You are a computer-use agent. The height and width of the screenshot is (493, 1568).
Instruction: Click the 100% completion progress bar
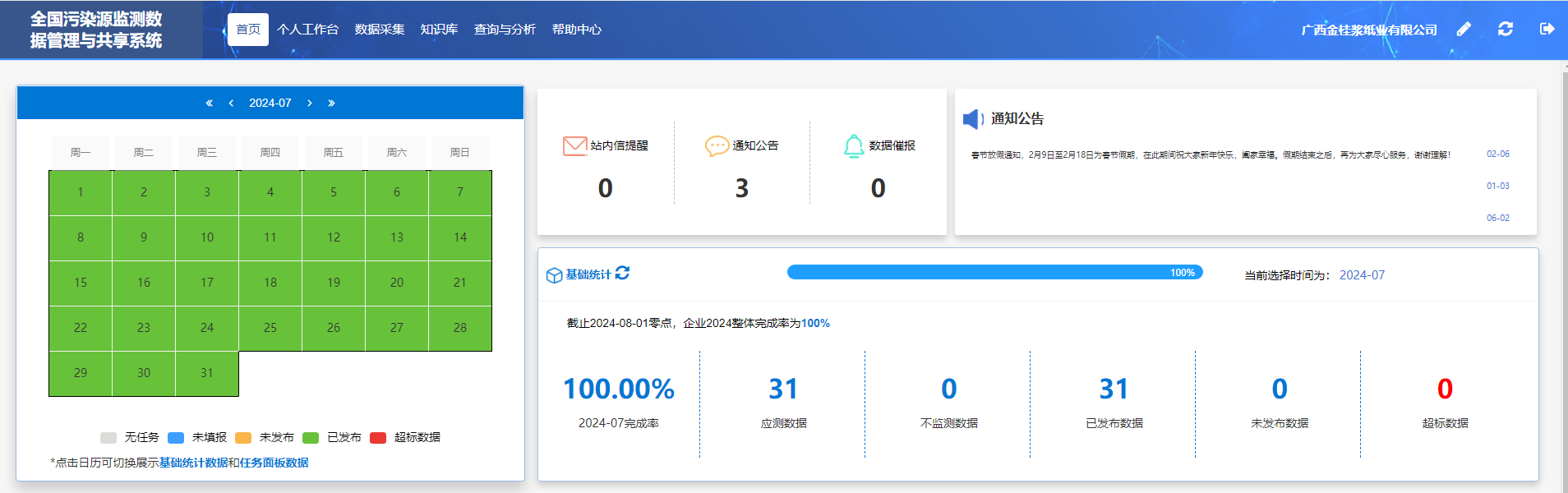pos(994,273)
